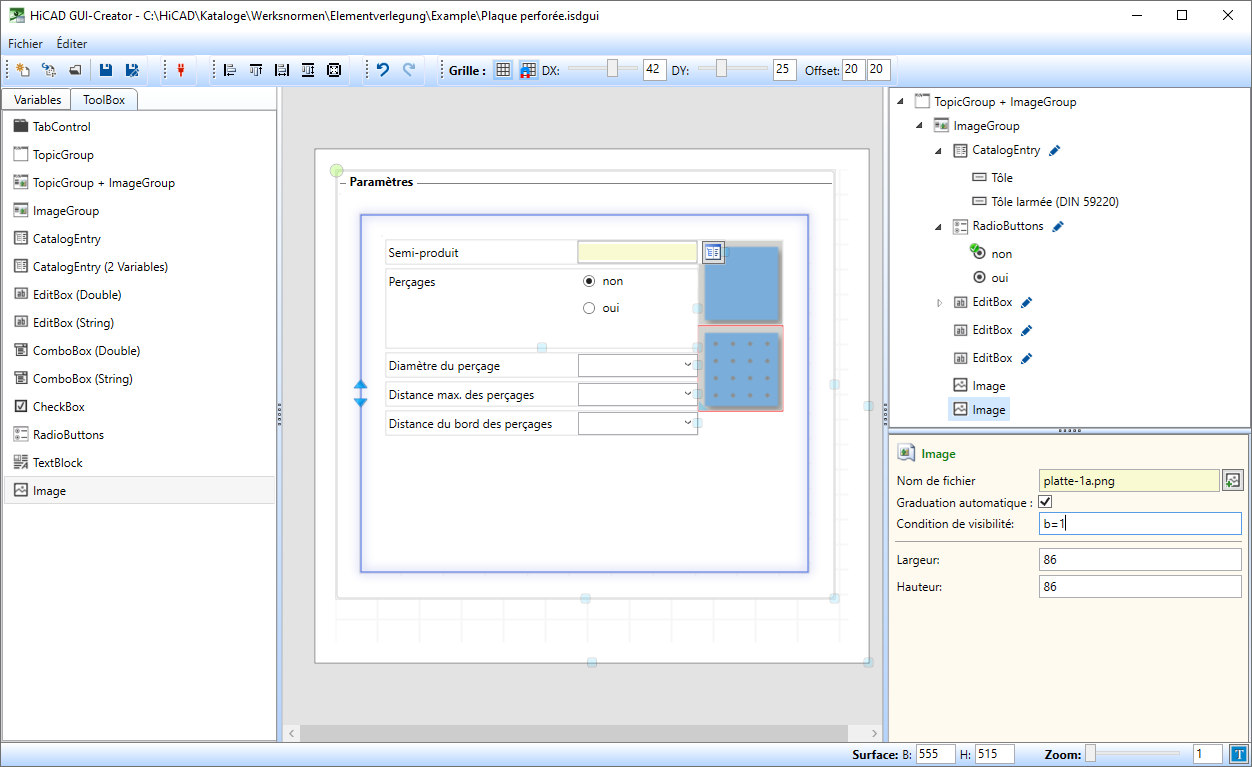Collapse the RadioButtons node in the tree
The height and width of the screenshot is (767, 1252).
click(938, 227)
